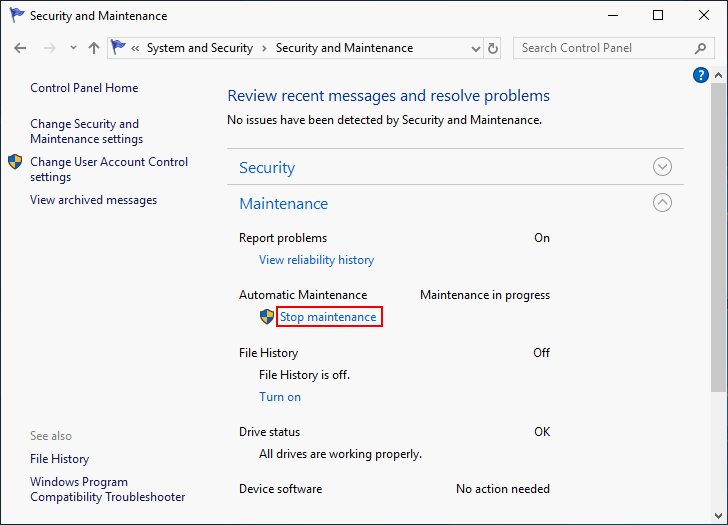This screenshot has height=525, width=728.
Task: Click Security and Maintenance breadcrumb
Action: click(x=344, y=48)
